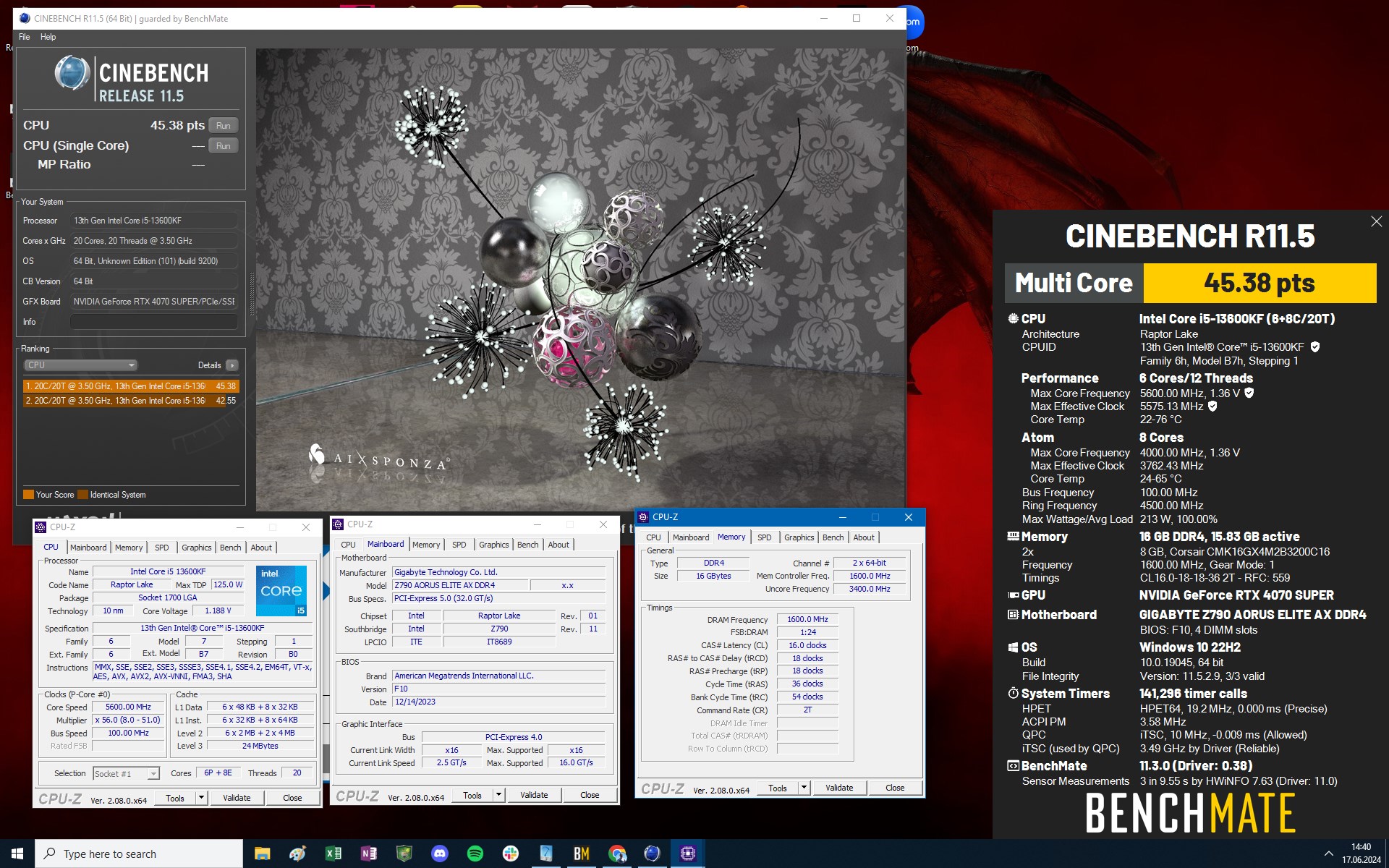The image size is (1389, 868).
Task: Click Close button in CPU-Z CPU window
Action: 292,798
